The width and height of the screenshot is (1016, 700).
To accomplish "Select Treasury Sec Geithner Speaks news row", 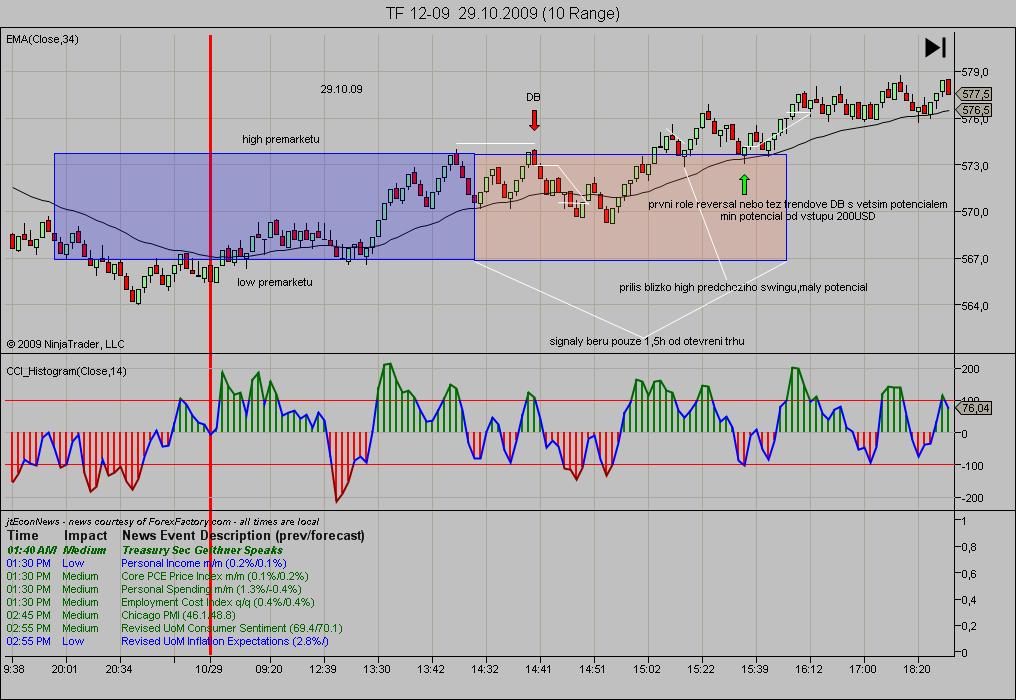I will 202,550.
